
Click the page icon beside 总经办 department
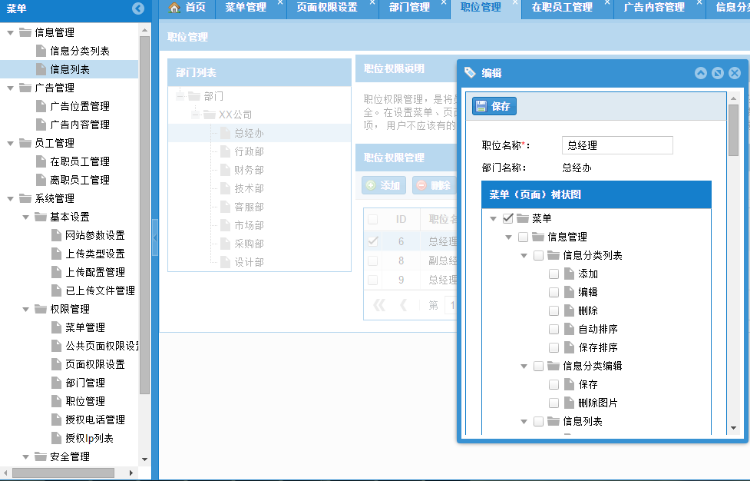coord(225,133)
